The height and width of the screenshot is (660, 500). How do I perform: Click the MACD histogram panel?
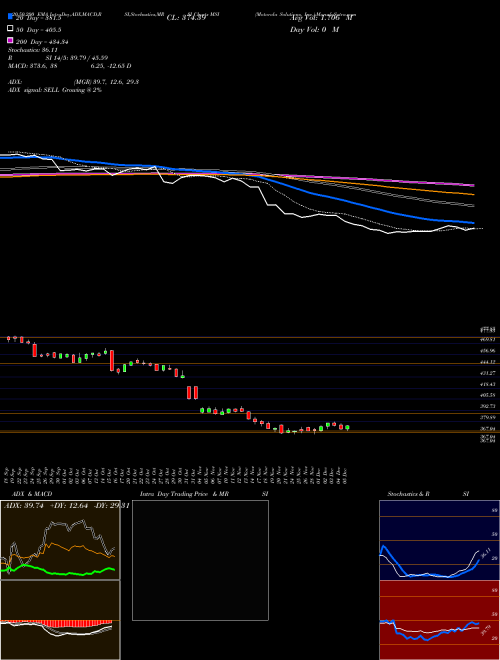click(x=60, y=620)
